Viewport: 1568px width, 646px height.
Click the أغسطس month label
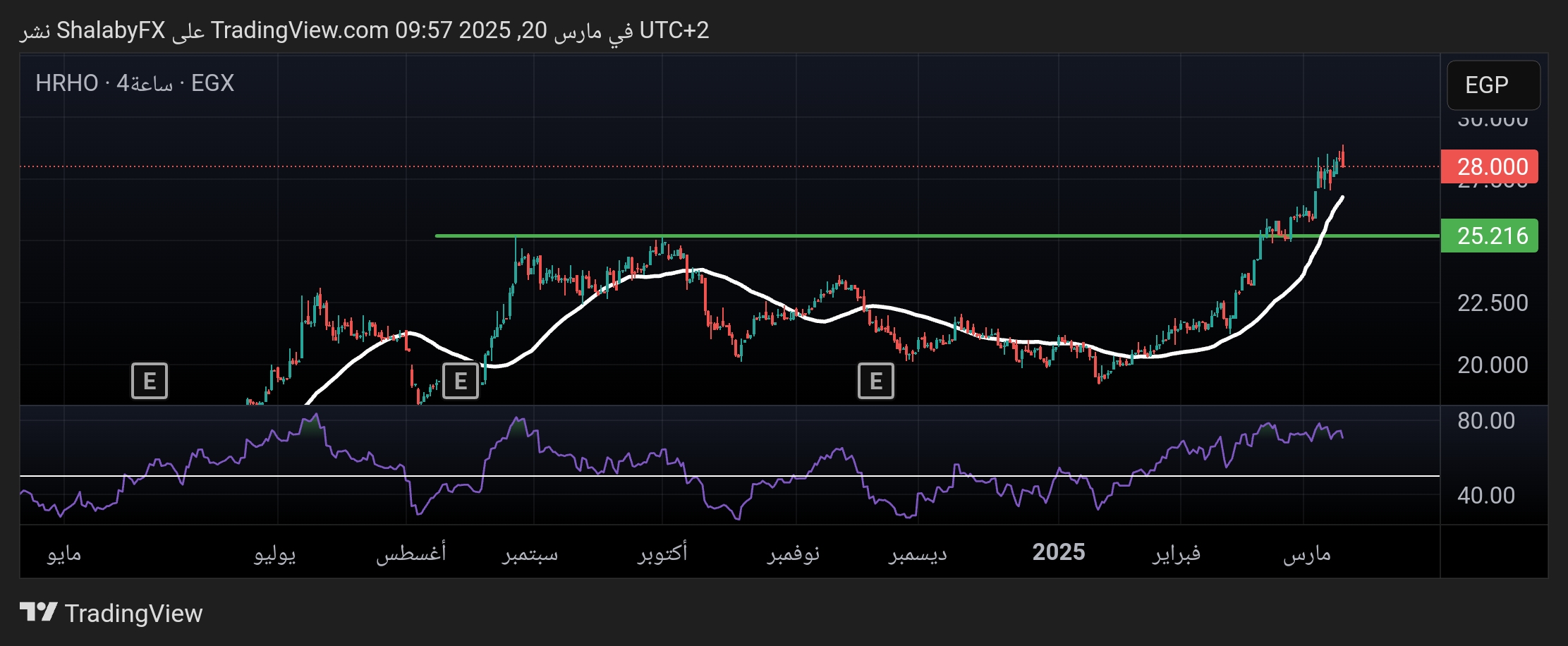(x=411, y=552)
